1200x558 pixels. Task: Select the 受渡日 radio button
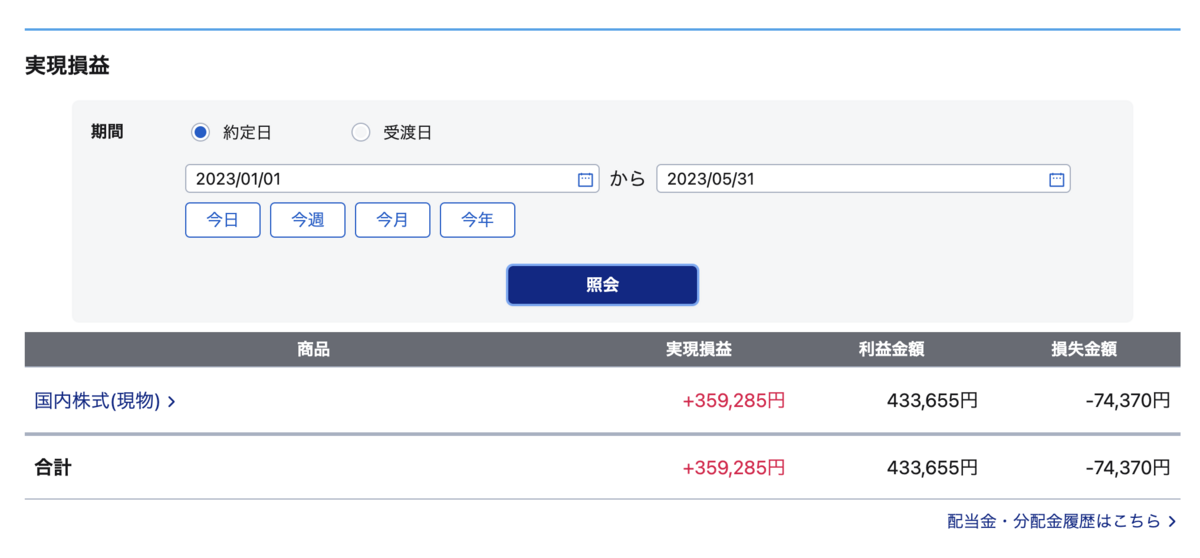click(x=361, y=132)
